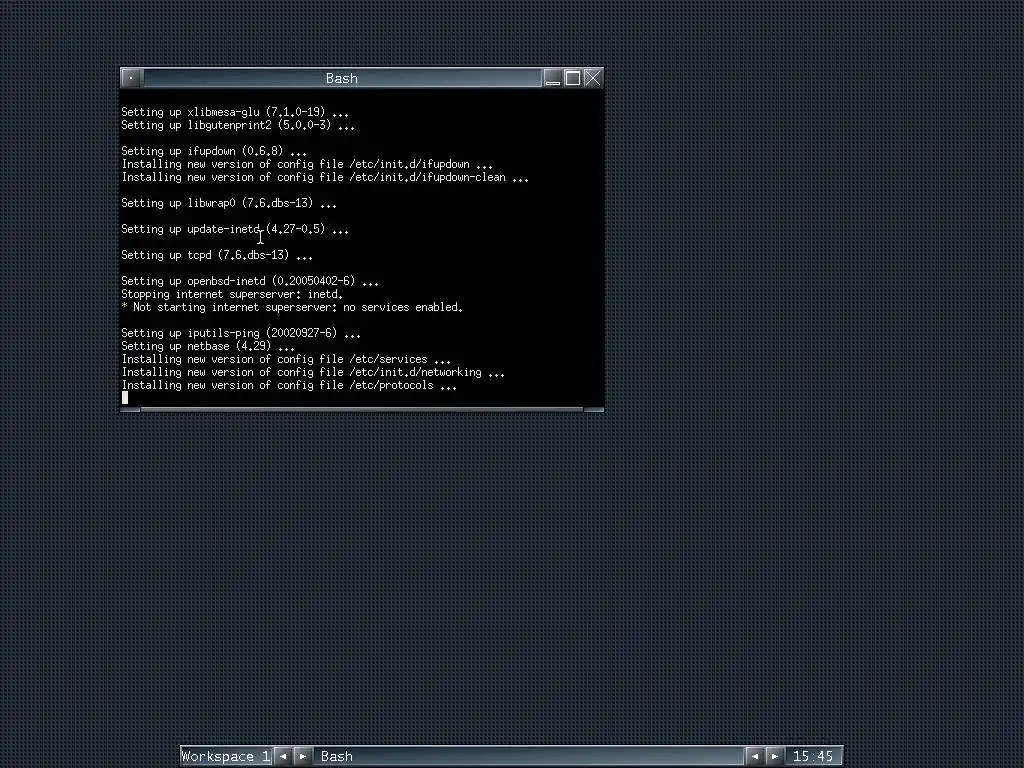Grab the left resize grip of Bash window
The height and width of the screenshot is (768, 1024).
pyautogui.click(x=131, y=409)
